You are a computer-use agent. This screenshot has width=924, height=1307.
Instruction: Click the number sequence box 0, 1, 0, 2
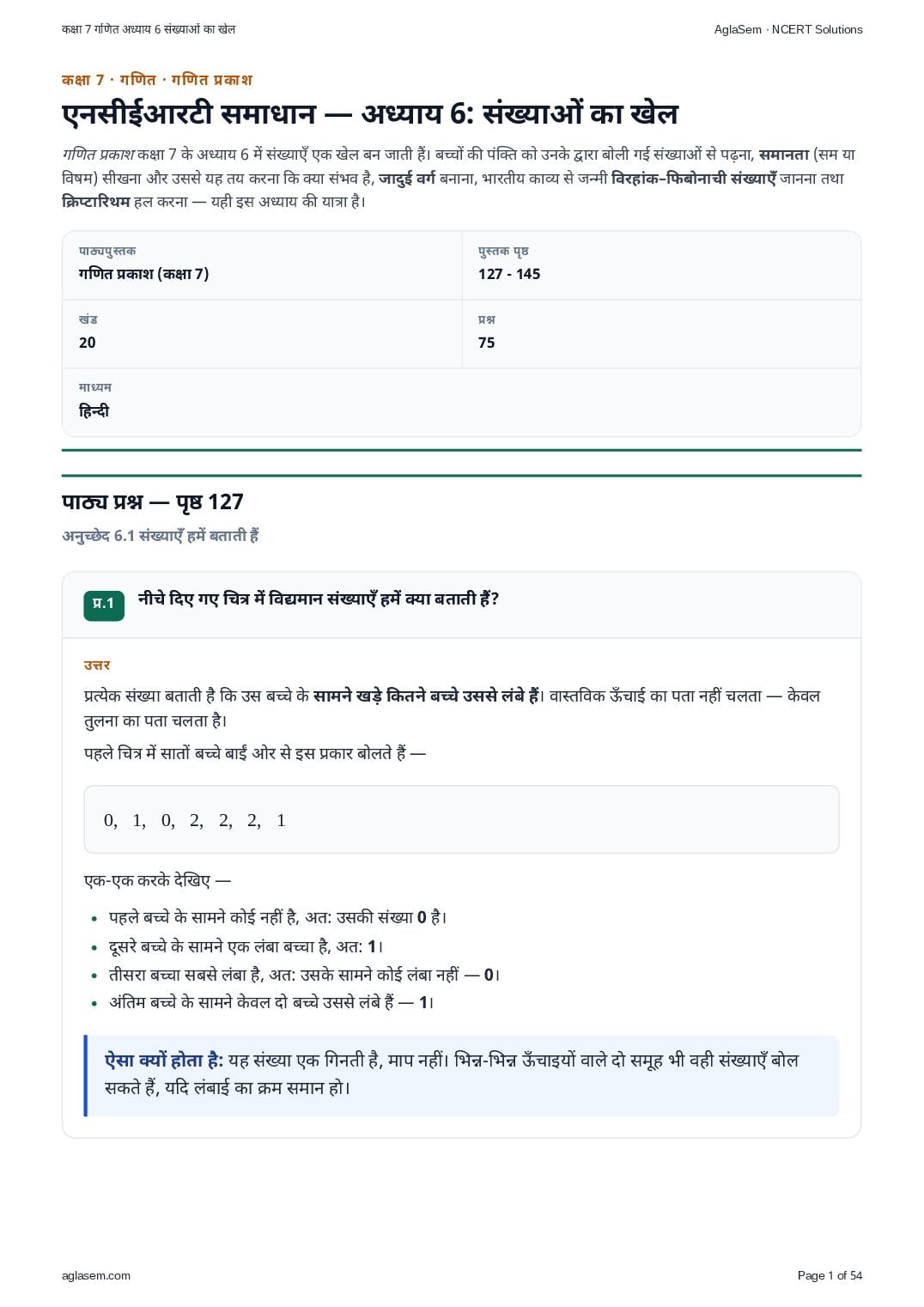pos(461,819)
